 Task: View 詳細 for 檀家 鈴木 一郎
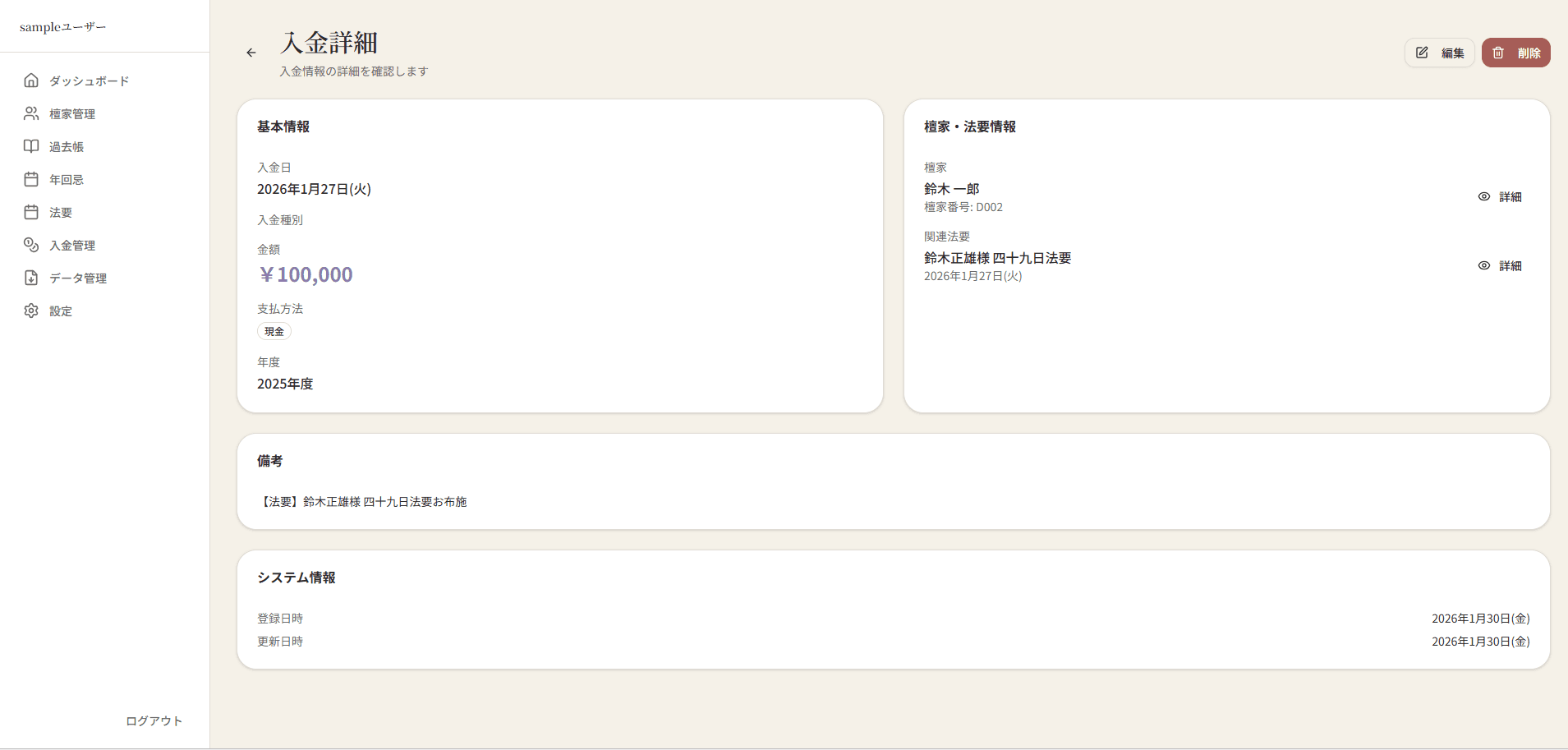click(x=1510, y=197)
